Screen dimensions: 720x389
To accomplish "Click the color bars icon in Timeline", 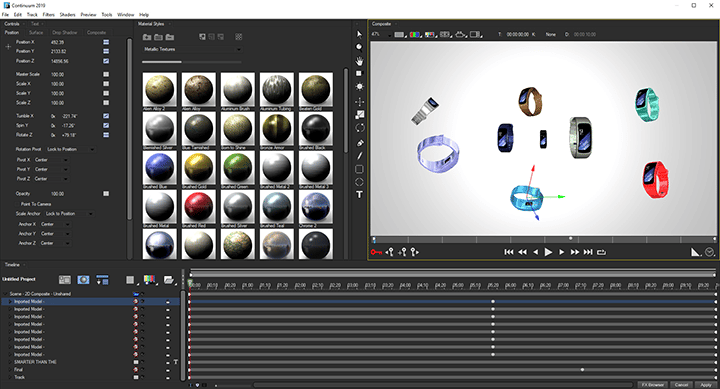I will [149, 279].
